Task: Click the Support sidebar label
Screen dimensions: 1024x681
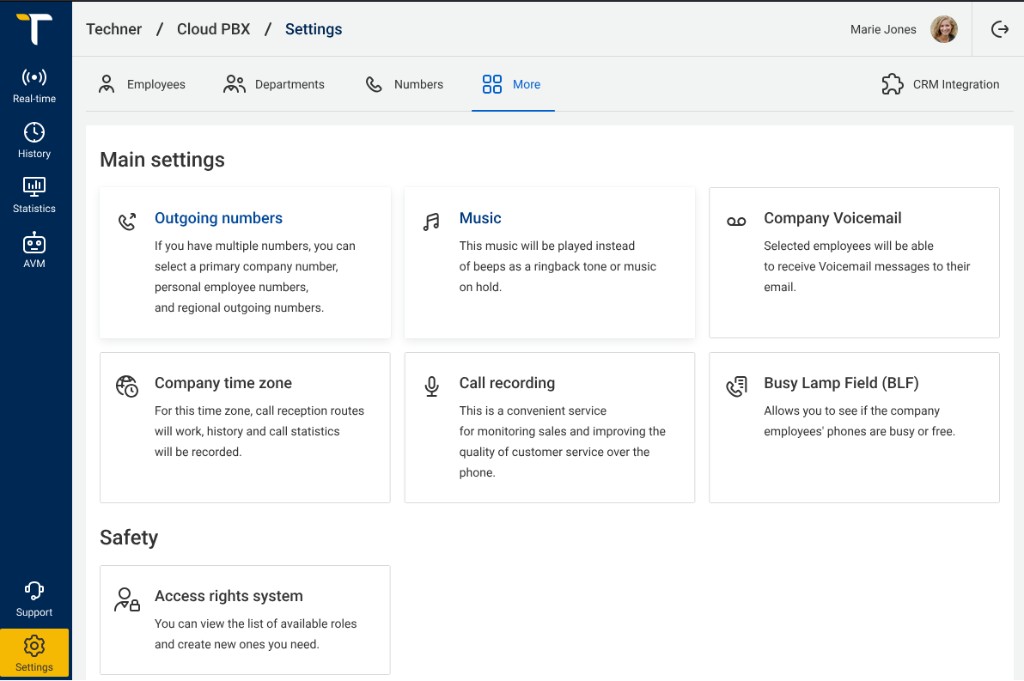Action: (34, 612)
